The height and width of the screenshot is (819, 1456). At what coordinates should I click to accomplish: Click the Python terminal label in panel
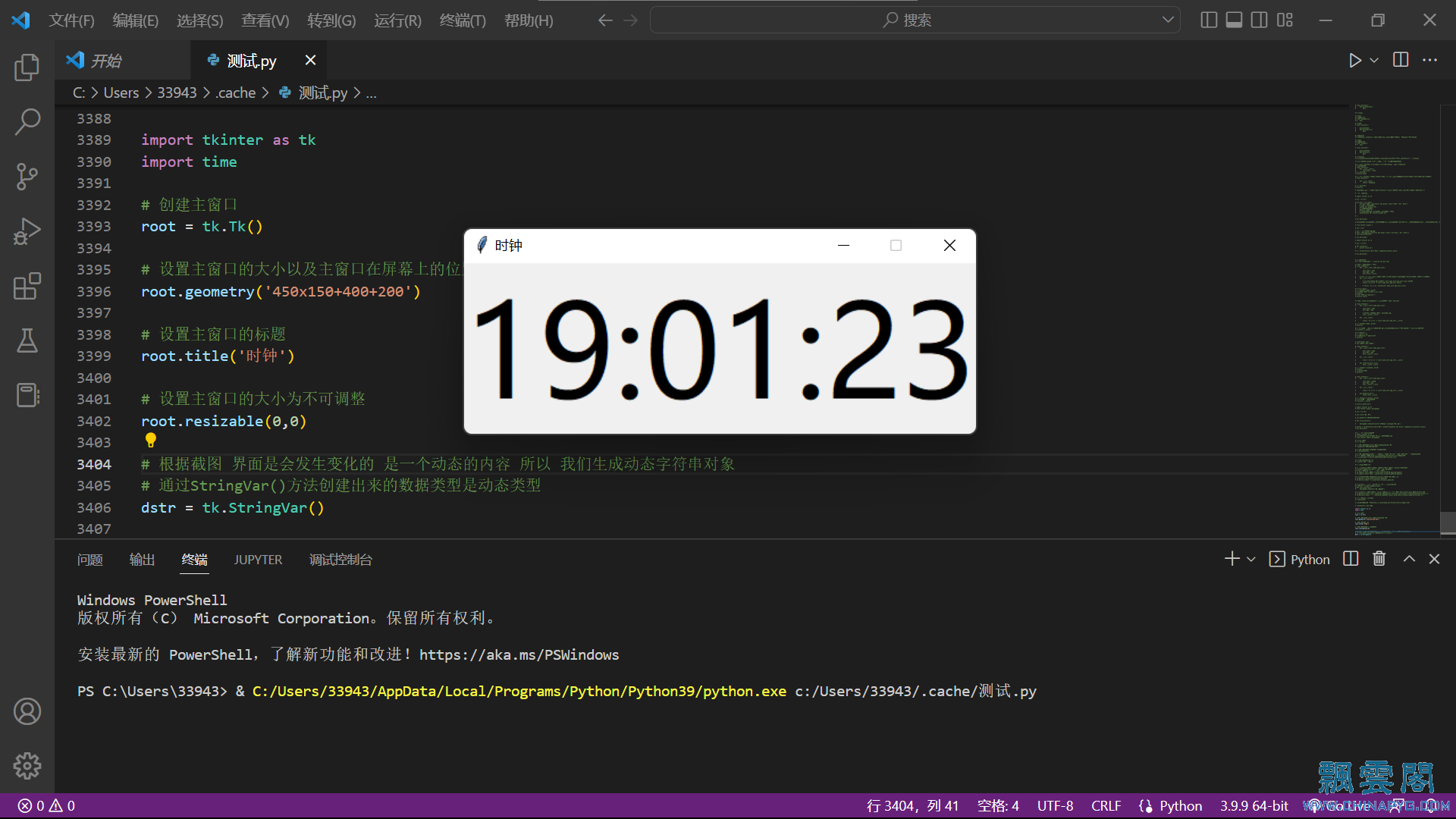1300,559
